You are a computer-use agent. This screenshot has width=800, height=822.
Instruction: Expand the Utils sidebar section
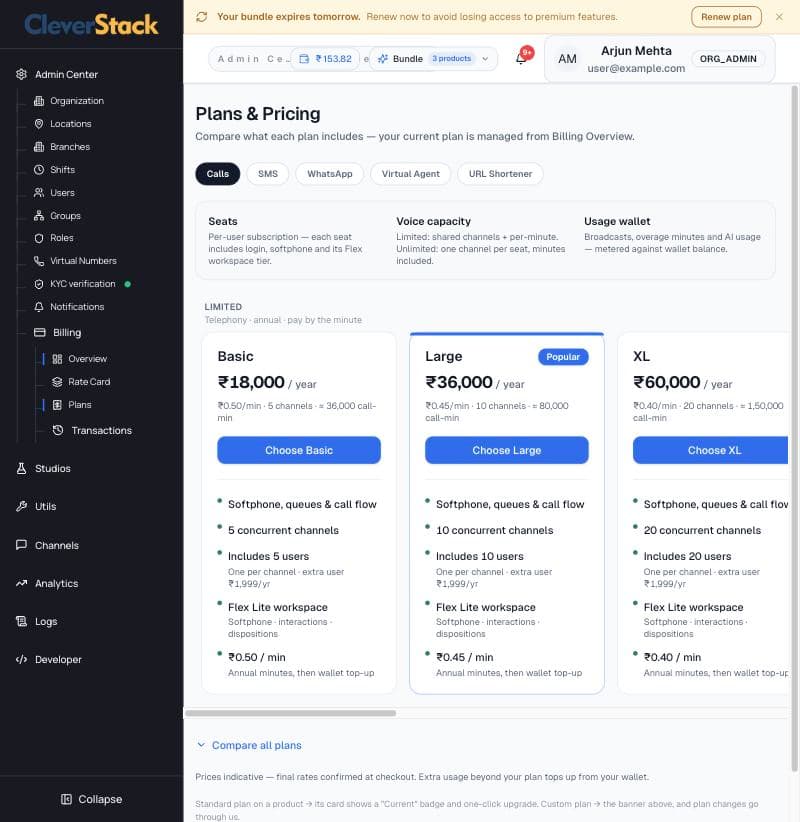coord(45,506)
